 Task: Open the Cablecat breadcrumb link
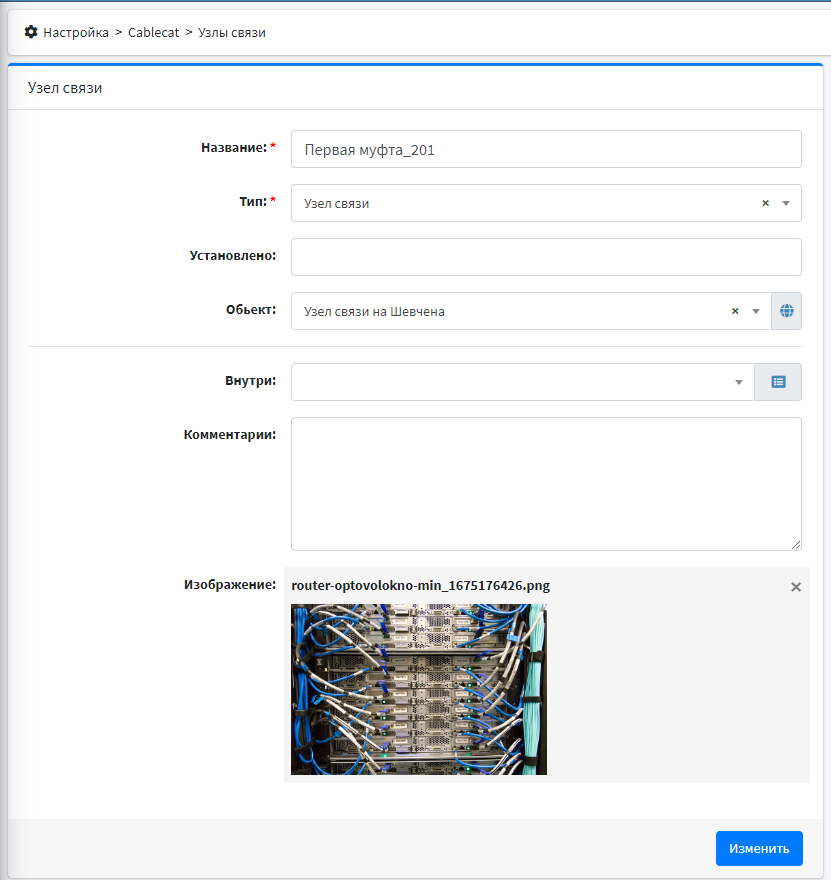coord(153,32)
